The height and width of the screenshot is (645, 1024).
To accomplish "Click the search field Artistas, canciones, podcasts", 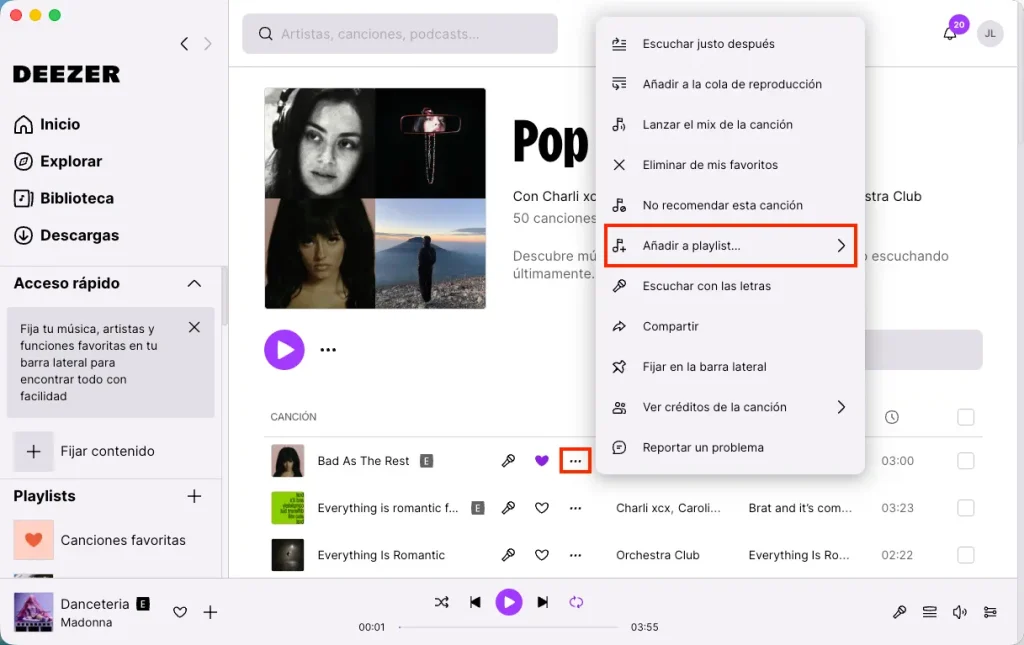I will click(400, 34).
